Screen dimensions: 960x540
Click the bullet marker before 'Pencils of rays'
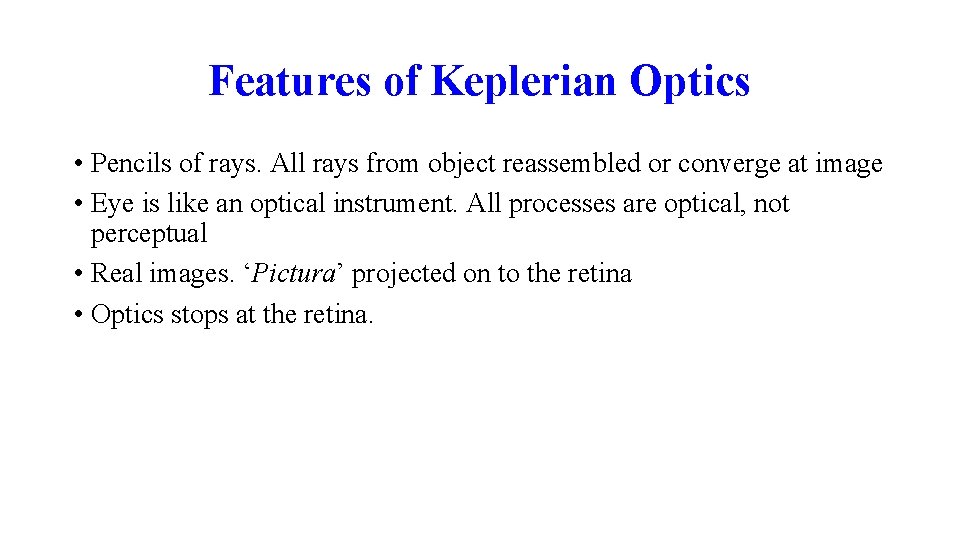[77, 163]
